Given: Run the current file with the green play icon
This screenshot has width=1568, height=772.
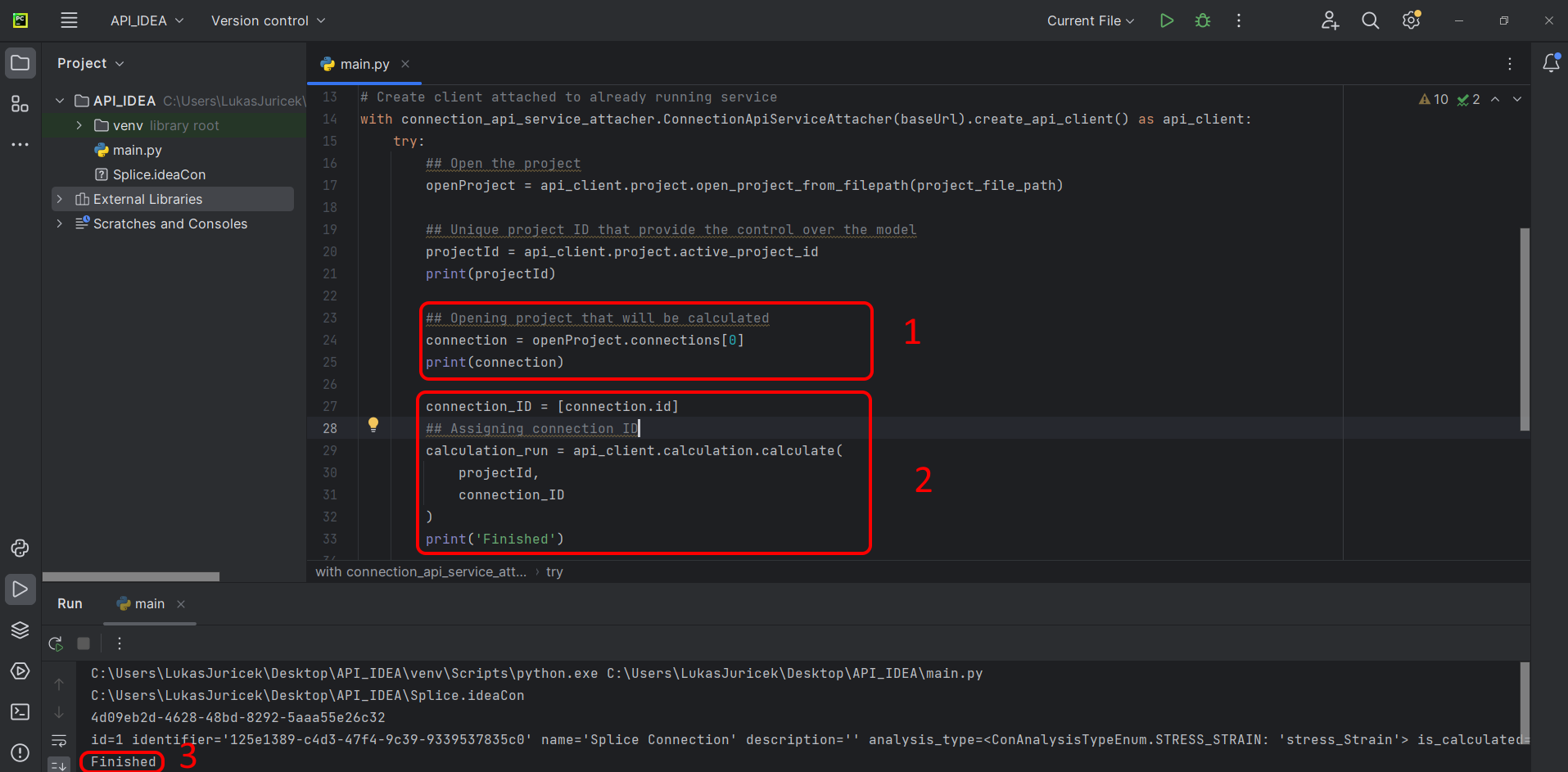Looking at the screenshot, I should [x=1167, y=20].
